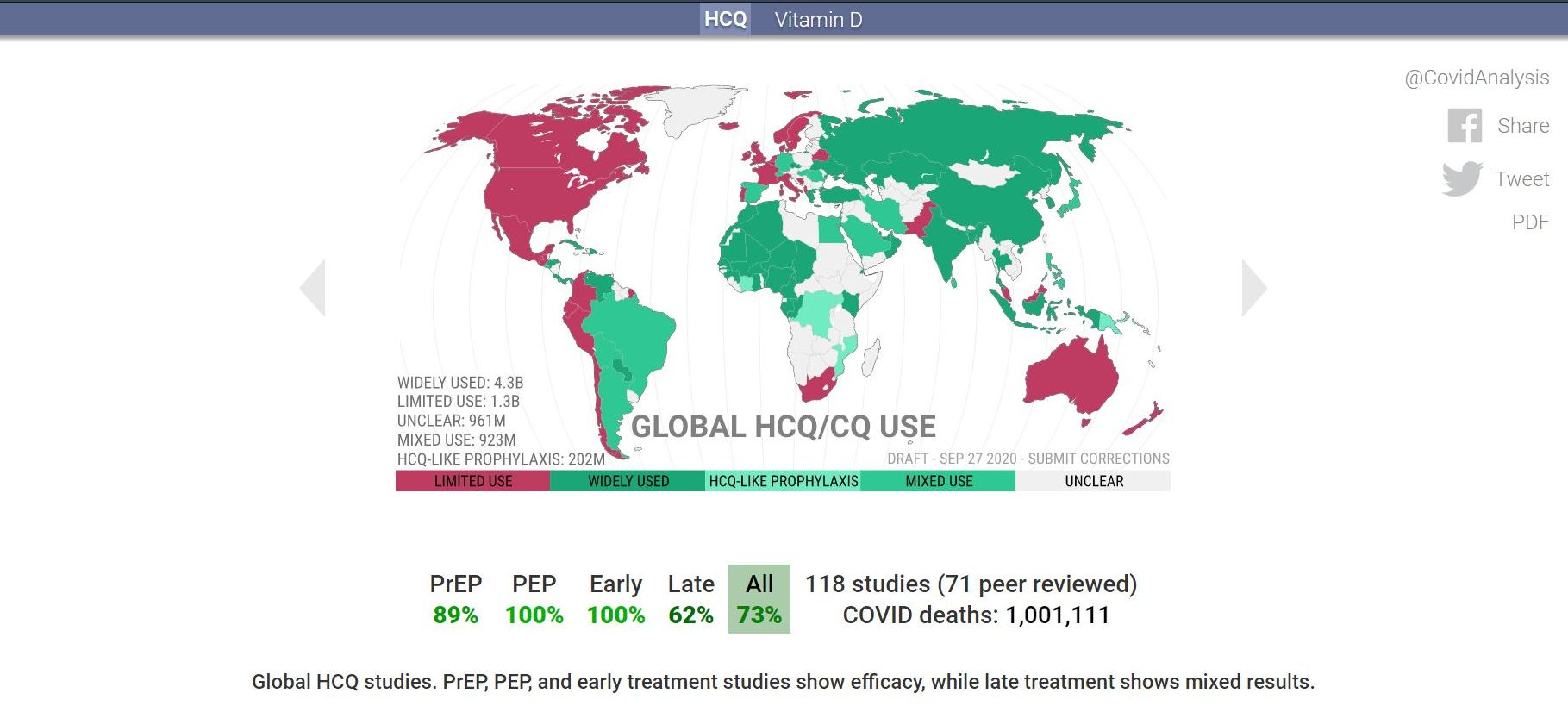The image size is (1568, 712).
Task: Select the PrEP studies filter
Action: point(455,599)
